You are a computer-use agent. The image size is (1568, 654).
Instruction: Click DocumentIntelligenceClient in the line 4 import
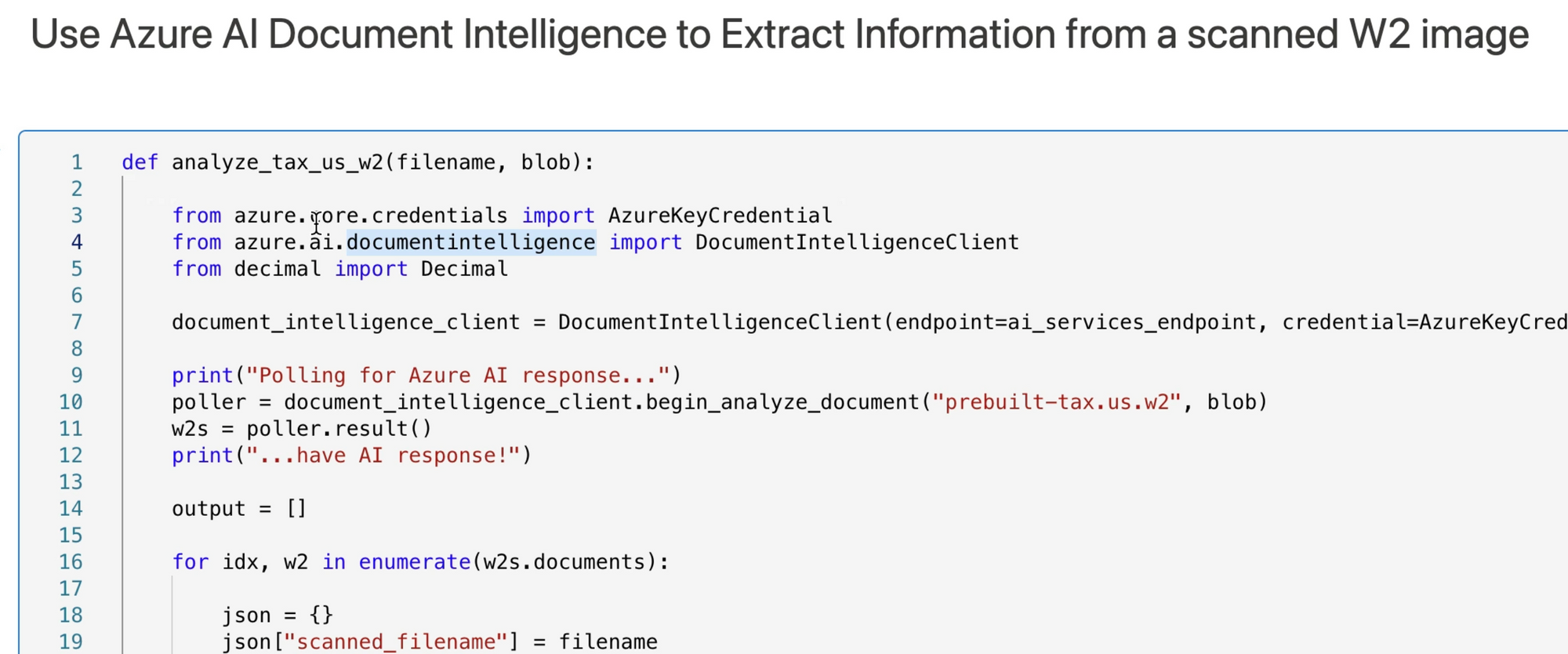point(856,242)
